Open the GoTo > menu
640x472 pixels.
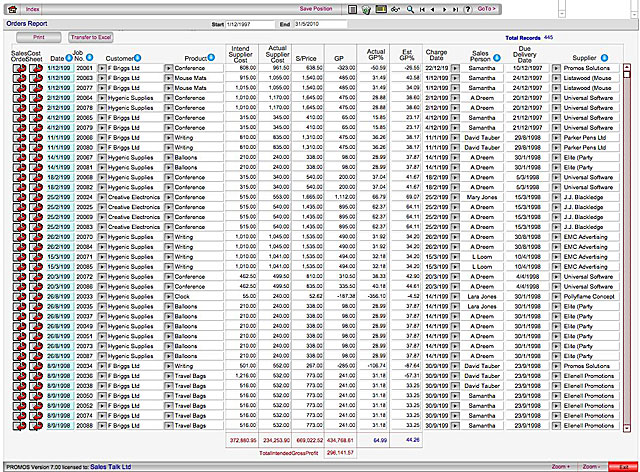click(x=487, y=9)
